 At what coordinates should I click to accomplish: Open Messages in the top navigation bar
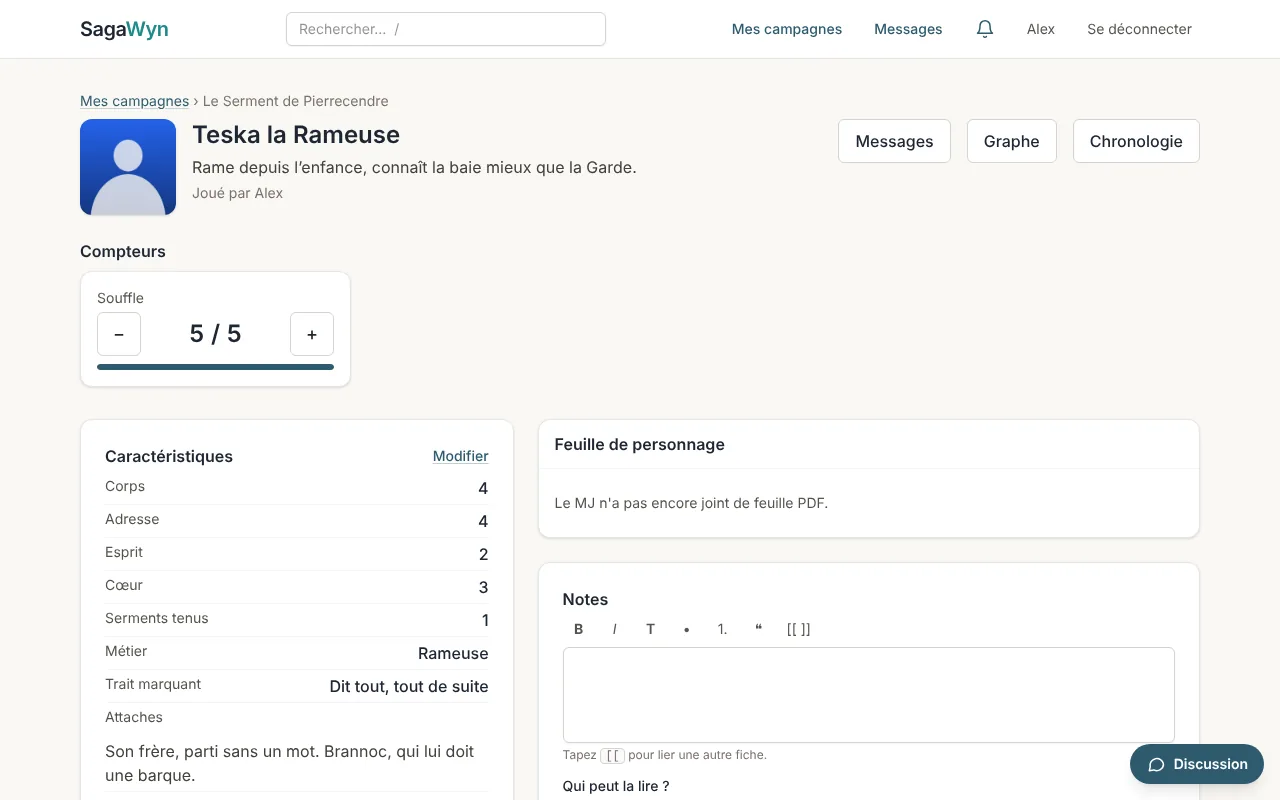pos(908,29)
